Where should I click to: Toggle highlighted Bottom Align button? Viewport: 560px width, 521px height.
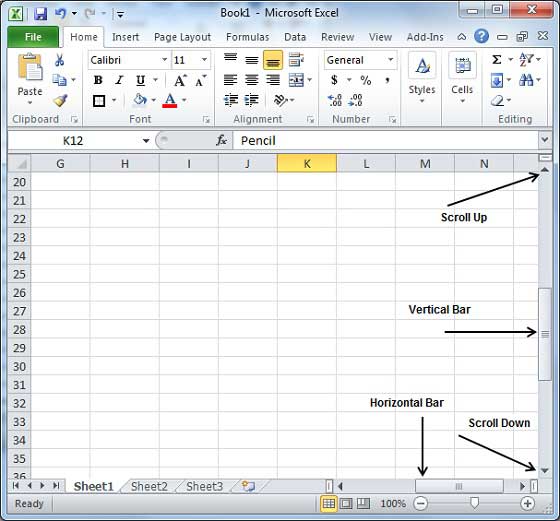point(273,60)
